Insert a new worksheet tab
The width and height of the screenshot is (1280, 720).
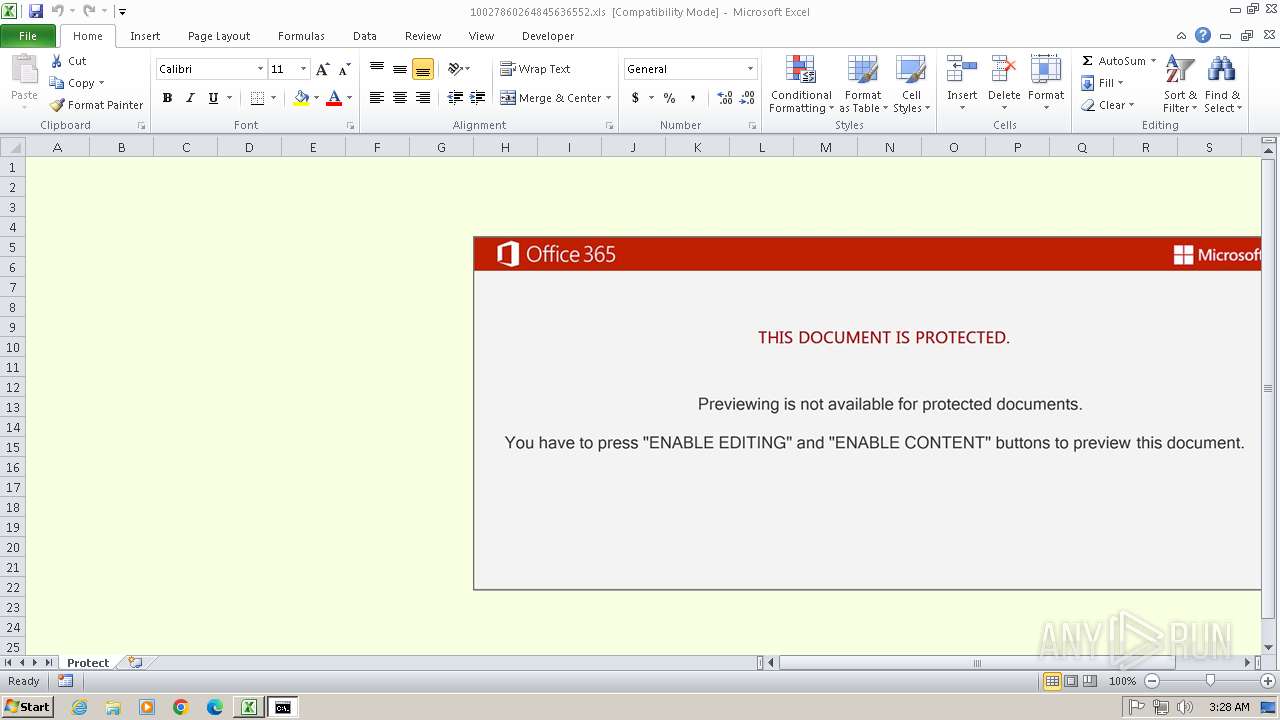coord(135,663)
